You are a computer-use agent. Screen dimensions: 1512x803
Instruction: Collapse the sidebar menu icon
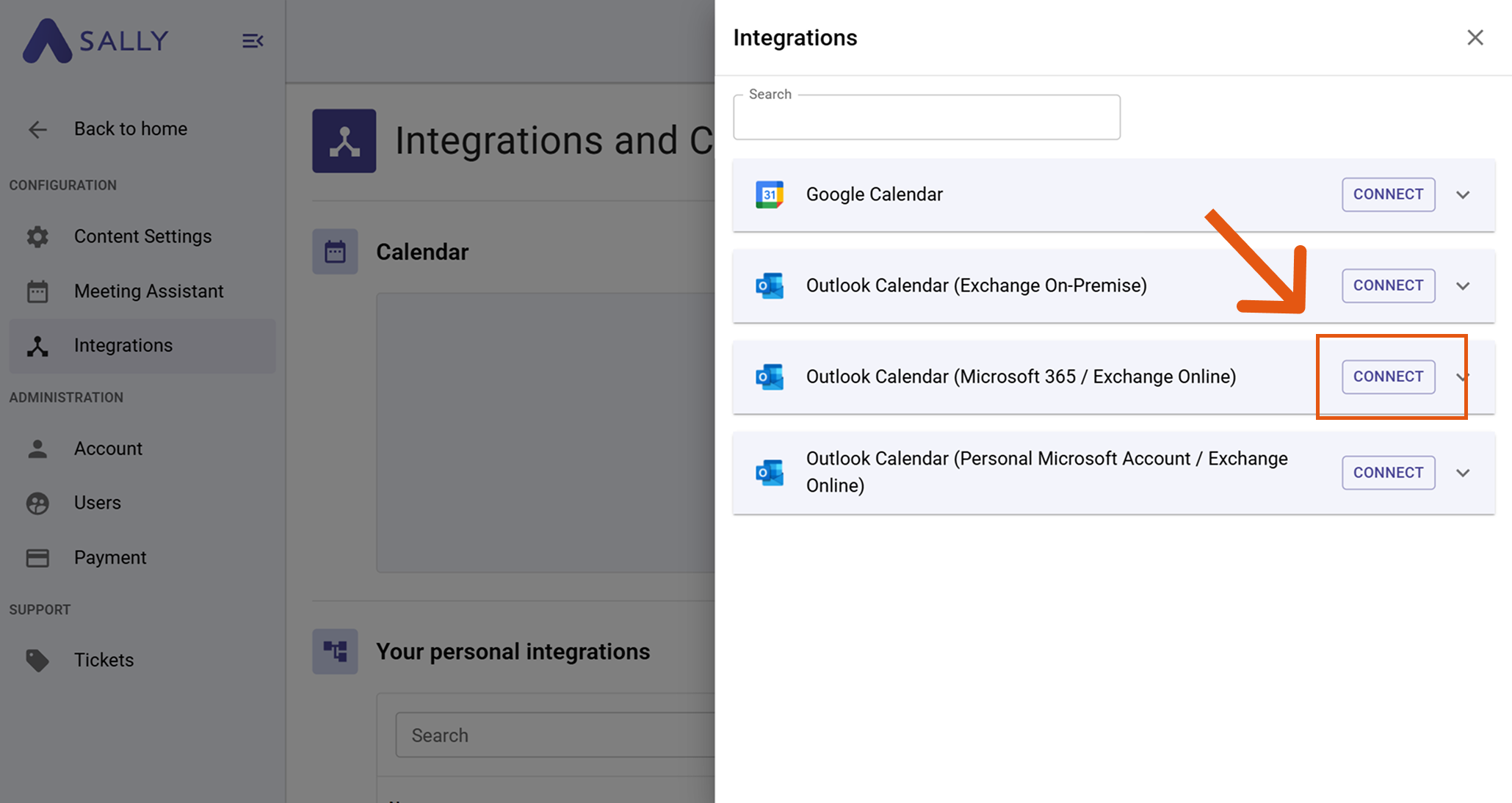click(x=253, y=41)
